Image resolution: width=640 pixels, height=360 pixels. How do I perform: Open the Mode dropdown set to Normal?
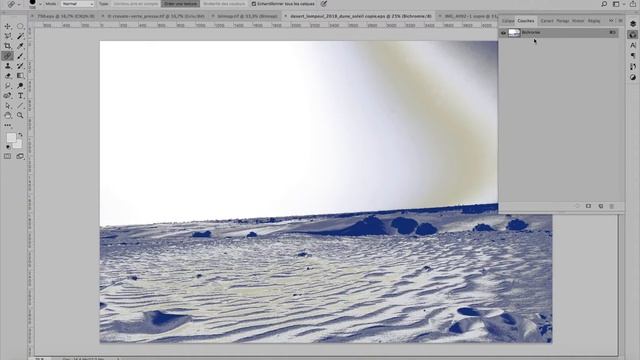(x=78, y=4)
